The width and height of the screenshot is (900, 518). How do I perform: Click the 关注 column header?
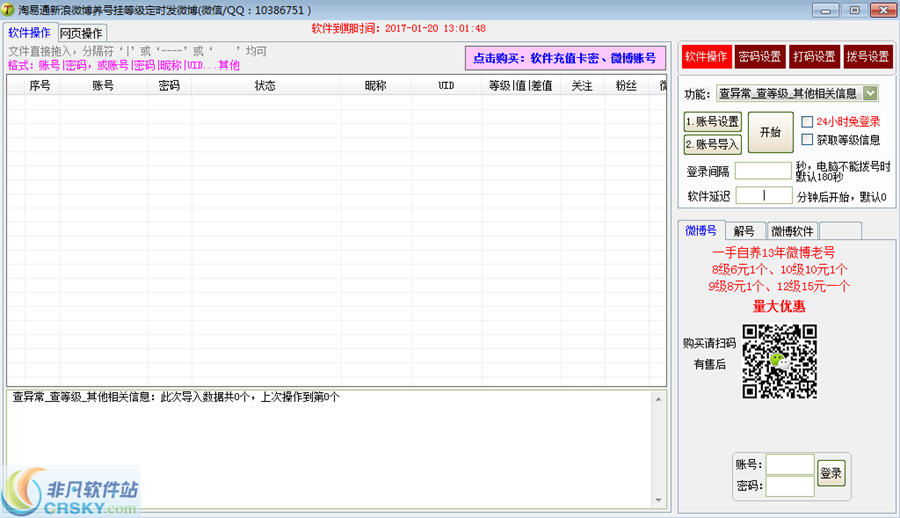pos(582,86)
